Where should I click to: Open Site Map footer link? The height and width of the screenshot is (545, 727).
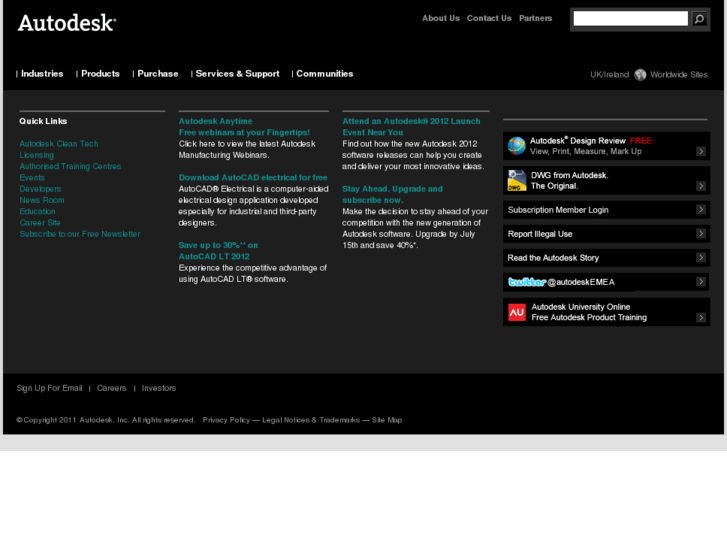[387, 420]
